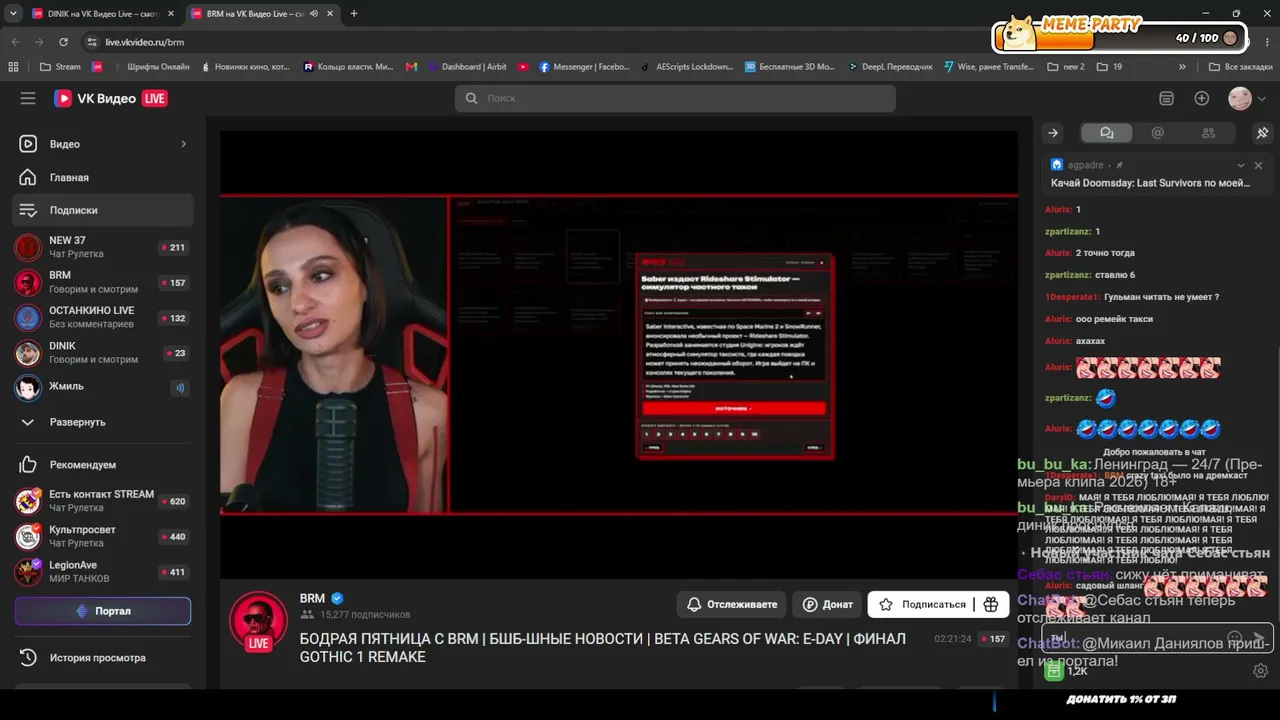
Task: Expand the profile dropdown arrow
Action: point(1260,98)
